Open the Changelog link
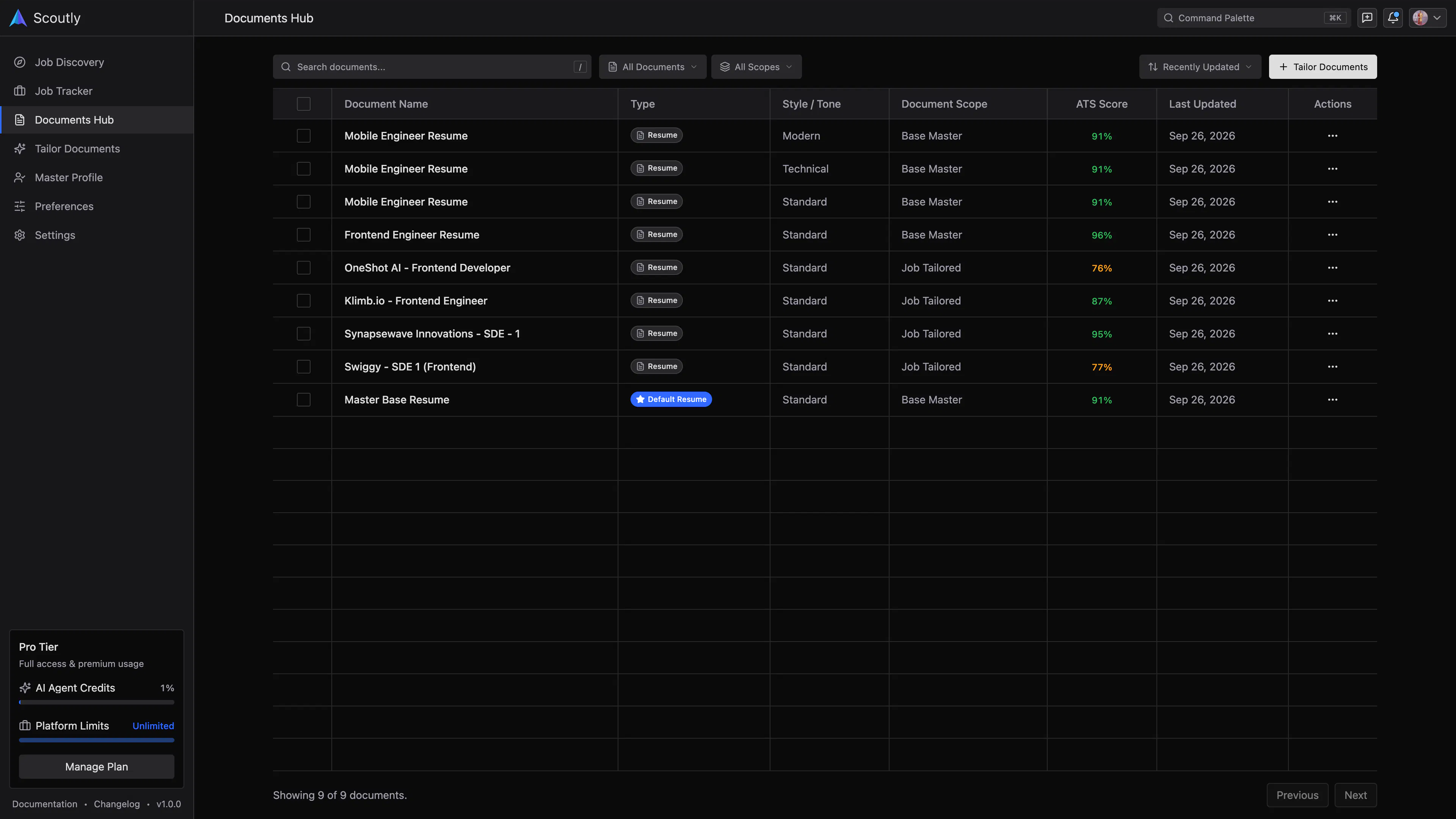The height and width of the screenshot is (819, 1456). click(116, 804)
